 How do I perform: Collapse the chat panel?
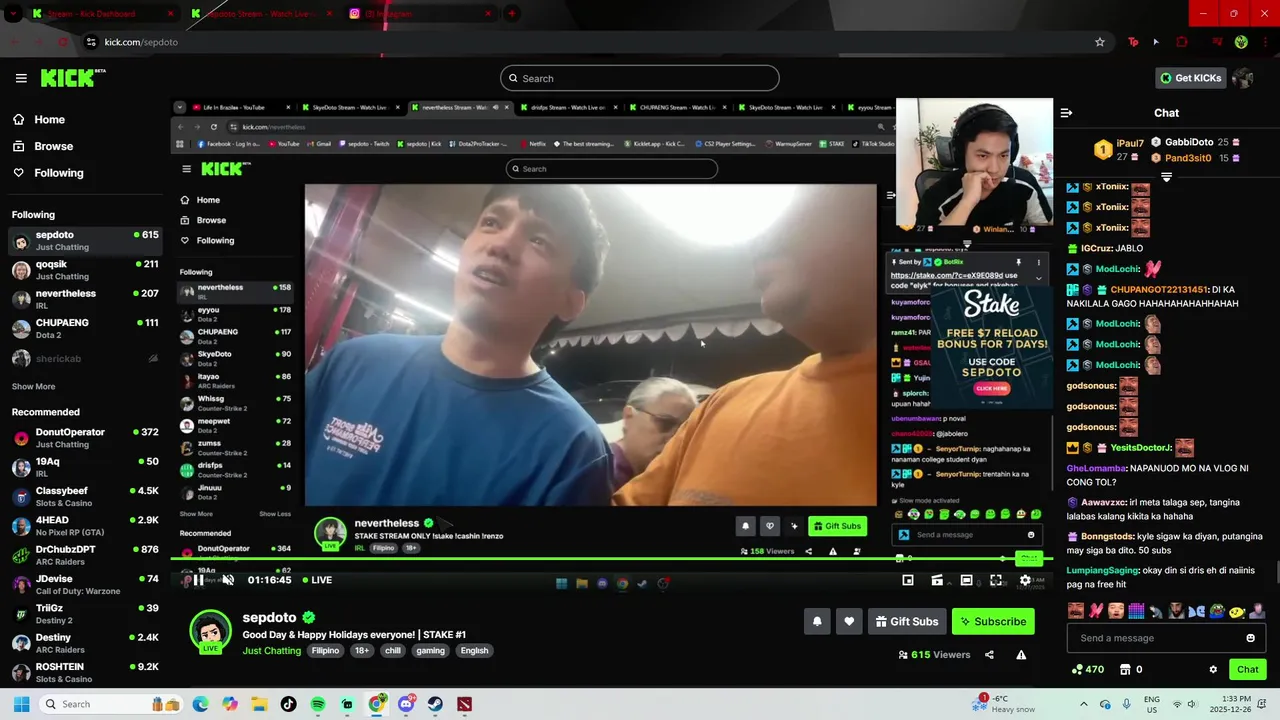coord(1066,113)
